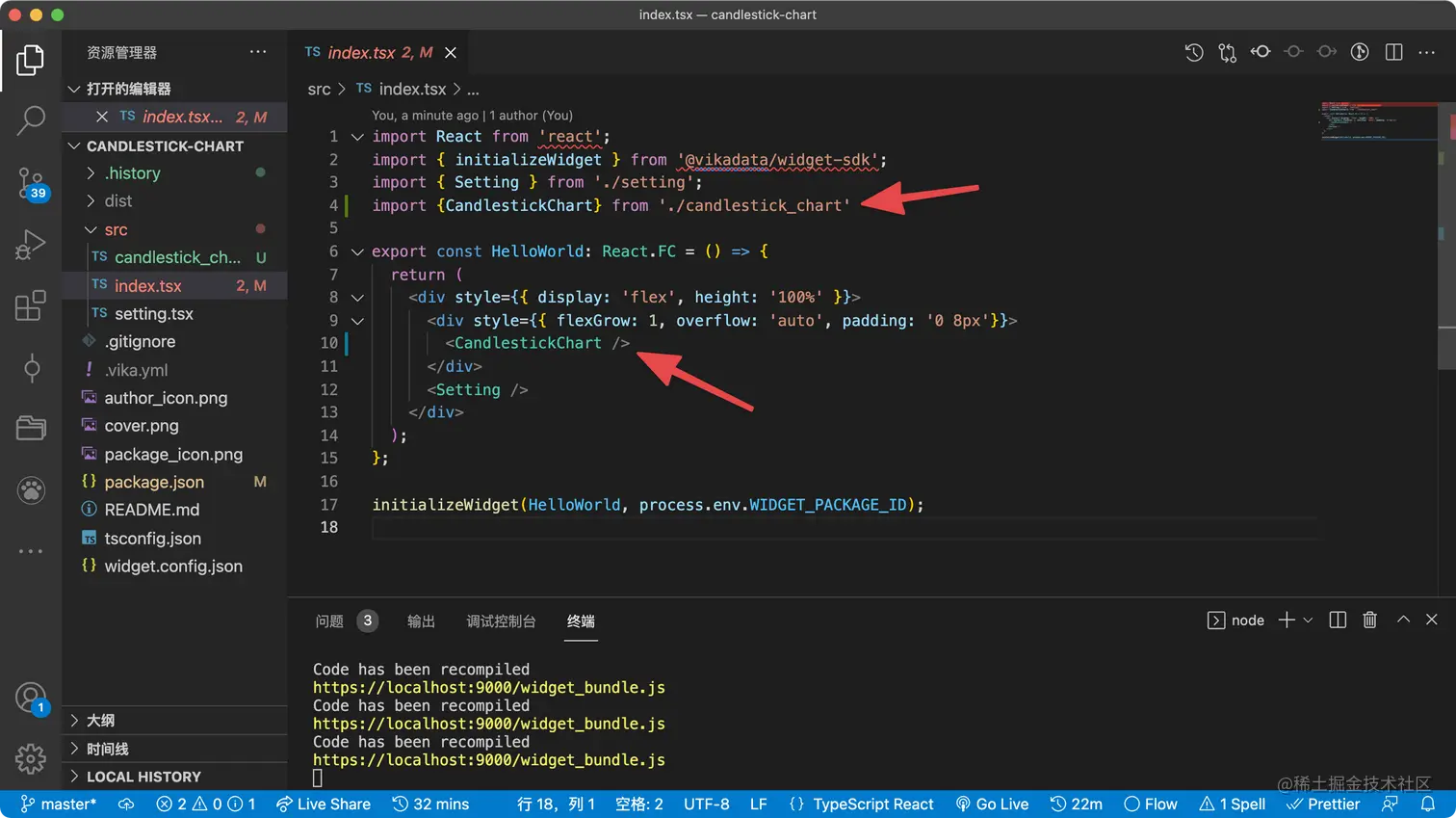The height and width of the screenshot is (818, 1456).
Task: Switch to the 调试控制台 debug console tab
Action: (501, 621)
